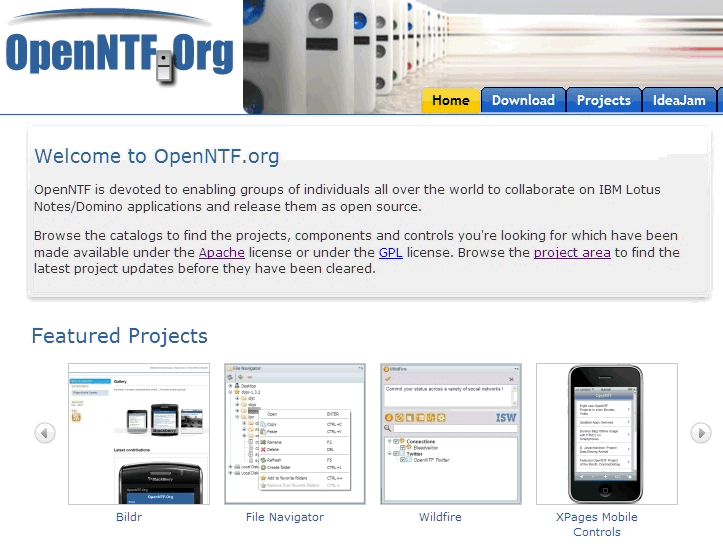Click the Bildr project title link
Image resolution: width=723 pixels, height=560 pixels.
click(129, 517)
